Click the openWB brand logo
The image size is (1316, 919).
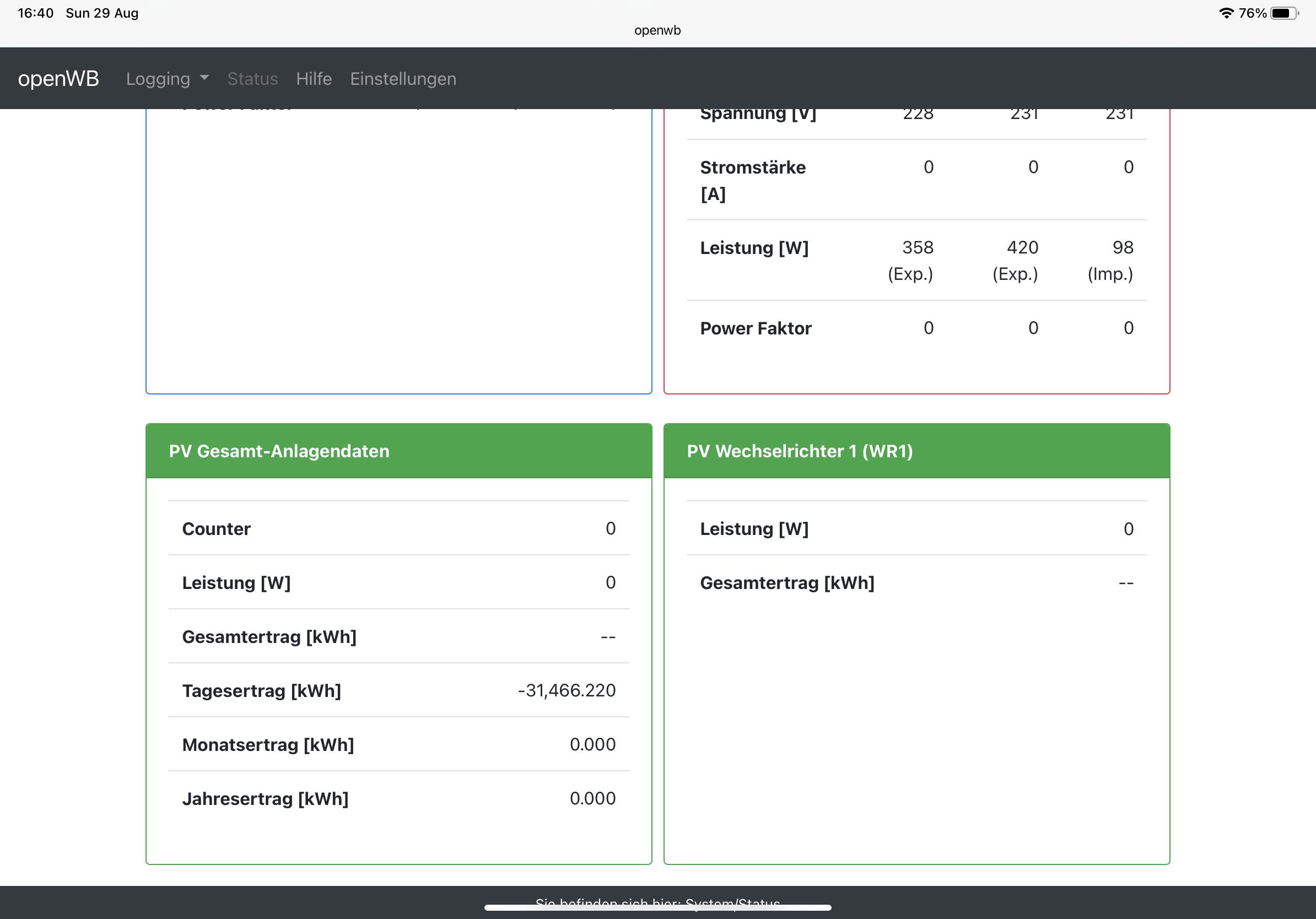click(58, 78)
